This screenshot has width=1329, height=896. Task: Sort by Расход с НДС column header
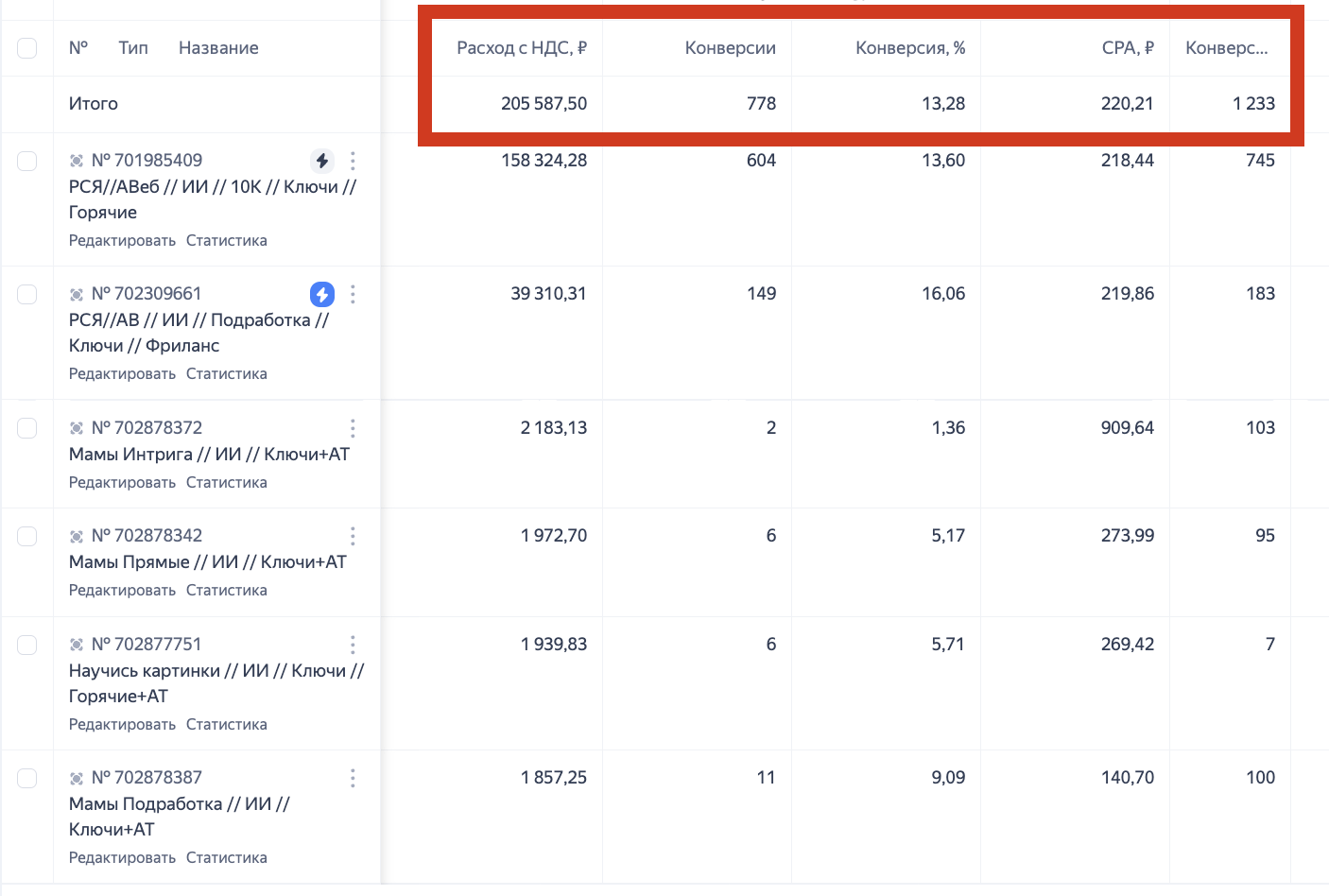pyautogui.click(x=521, y=48)
